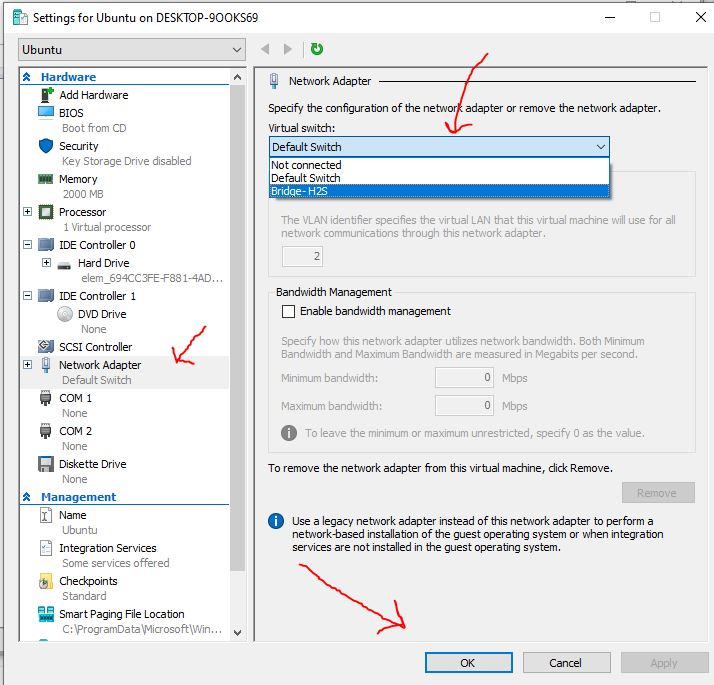Select the BIOS monitor icon
The height and width of the screenshot is (685, 714).
coord(46,112)
